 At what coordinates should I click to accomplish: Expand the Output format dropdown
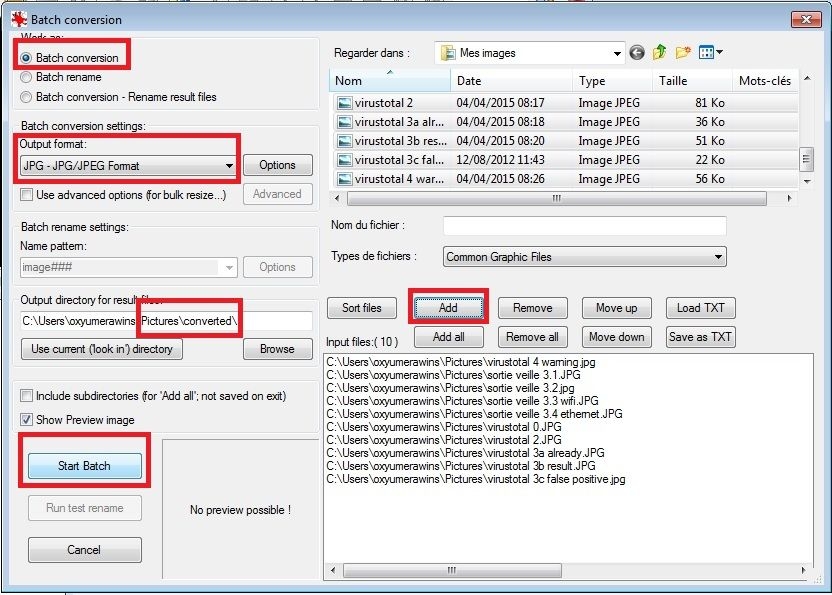(x=229, y=165)
